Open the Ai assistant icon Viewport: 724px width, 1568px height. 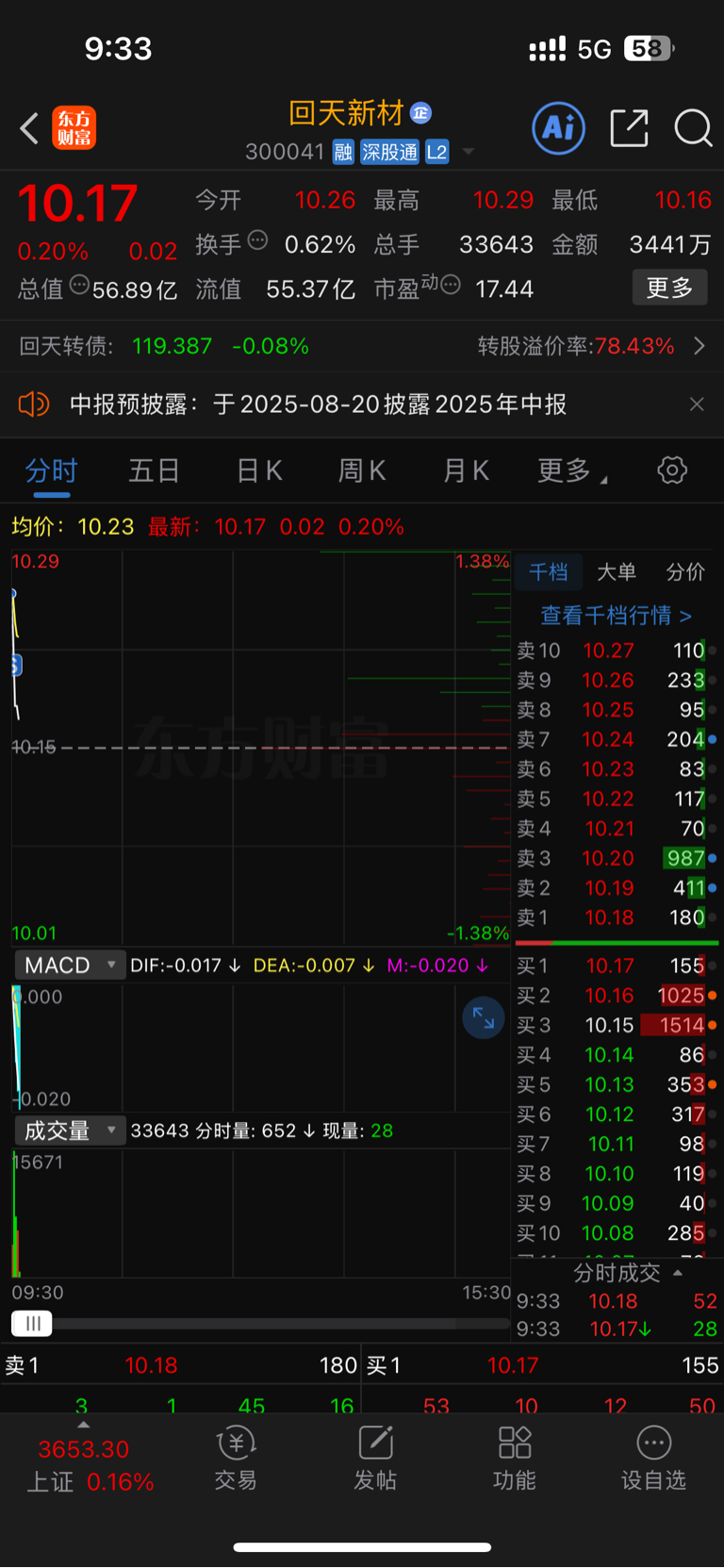tap(559, 128)
